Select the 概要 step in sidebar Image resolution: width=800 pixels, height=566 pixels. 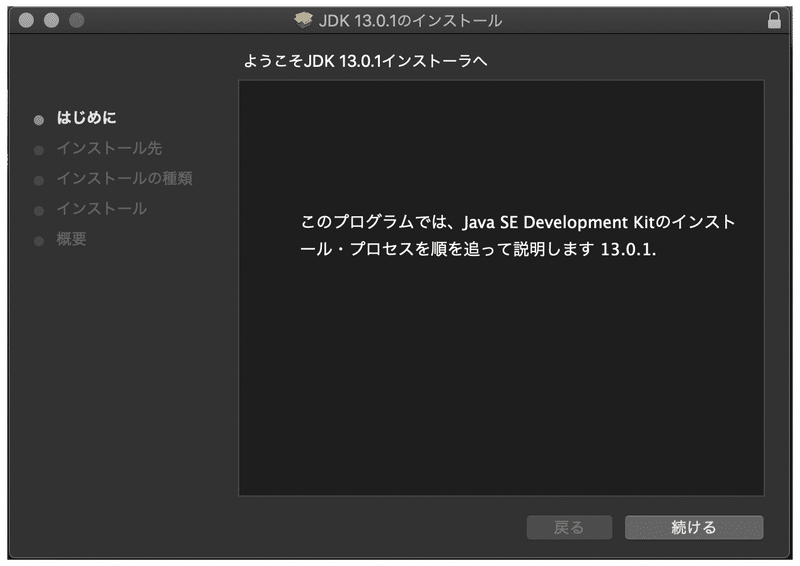(71, 238)
